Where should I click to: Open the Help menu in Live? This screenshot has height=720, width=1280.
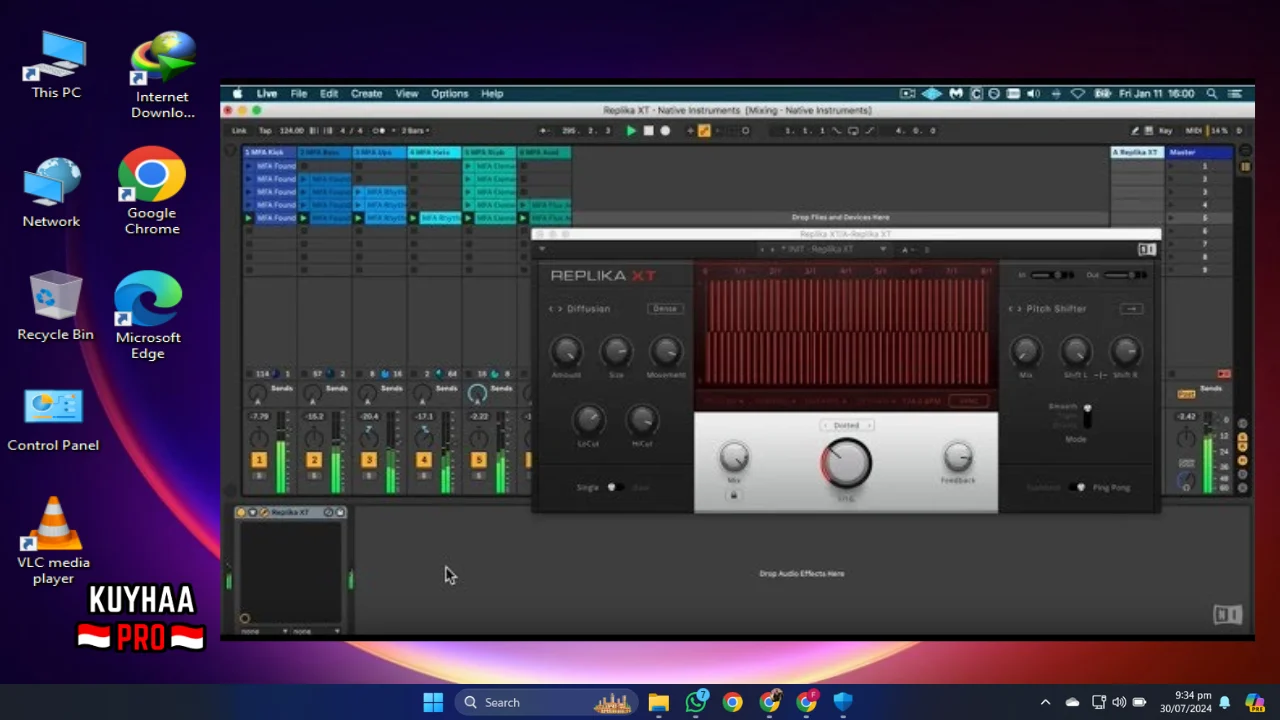[492, 93]
